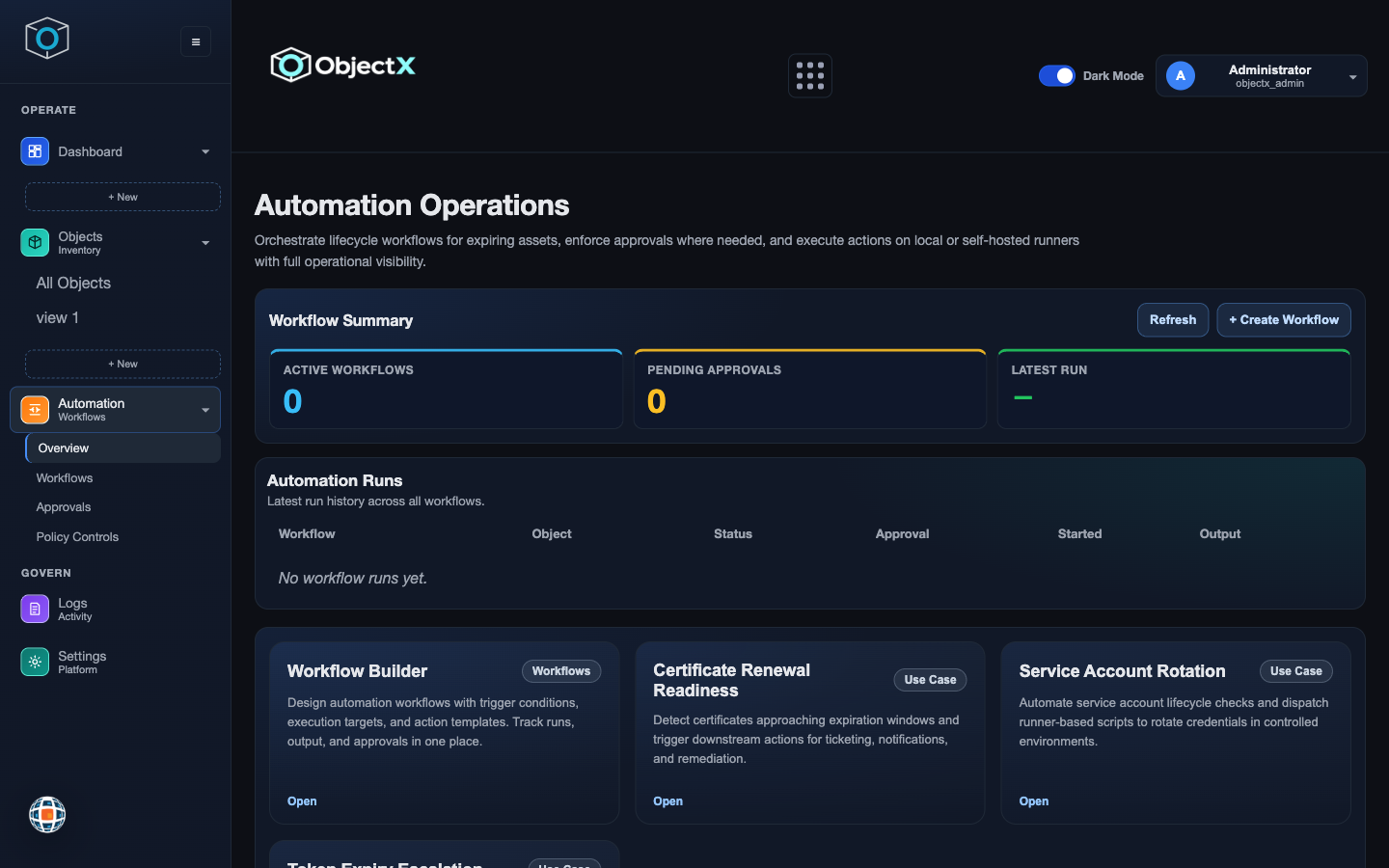Open Certificate Renewal Readiness card link

(667, 801)
